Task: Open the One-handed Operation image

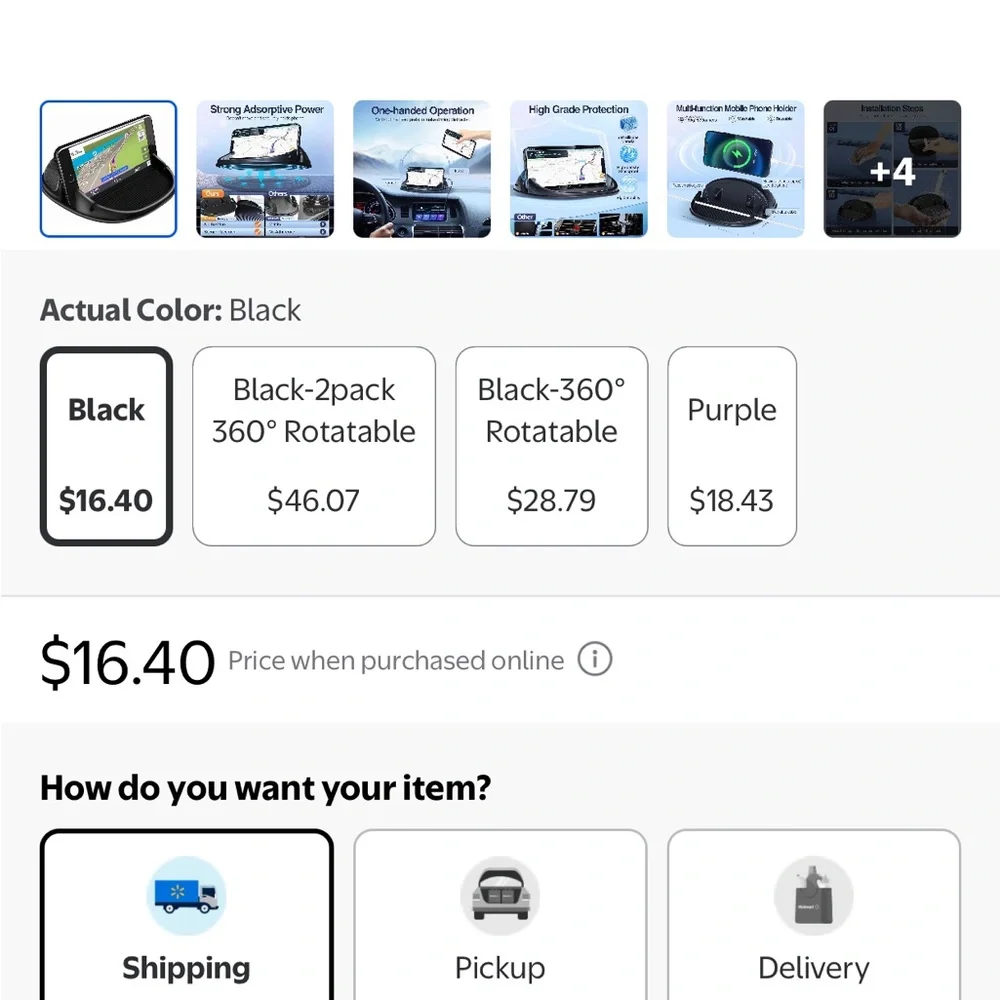Action: [x=422, y=169]
